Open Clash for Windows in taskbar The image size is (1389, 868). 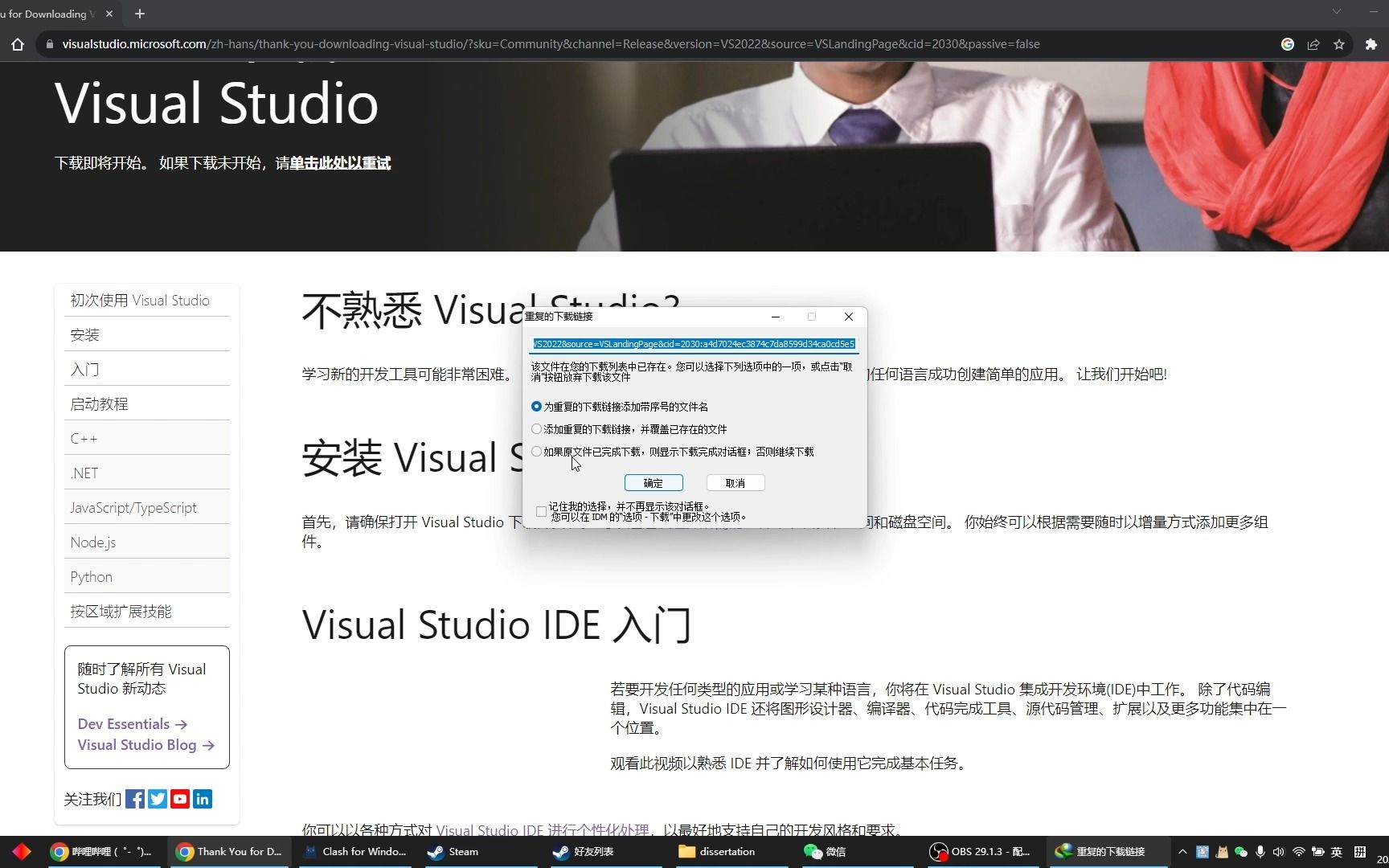(x=356, y=851)
